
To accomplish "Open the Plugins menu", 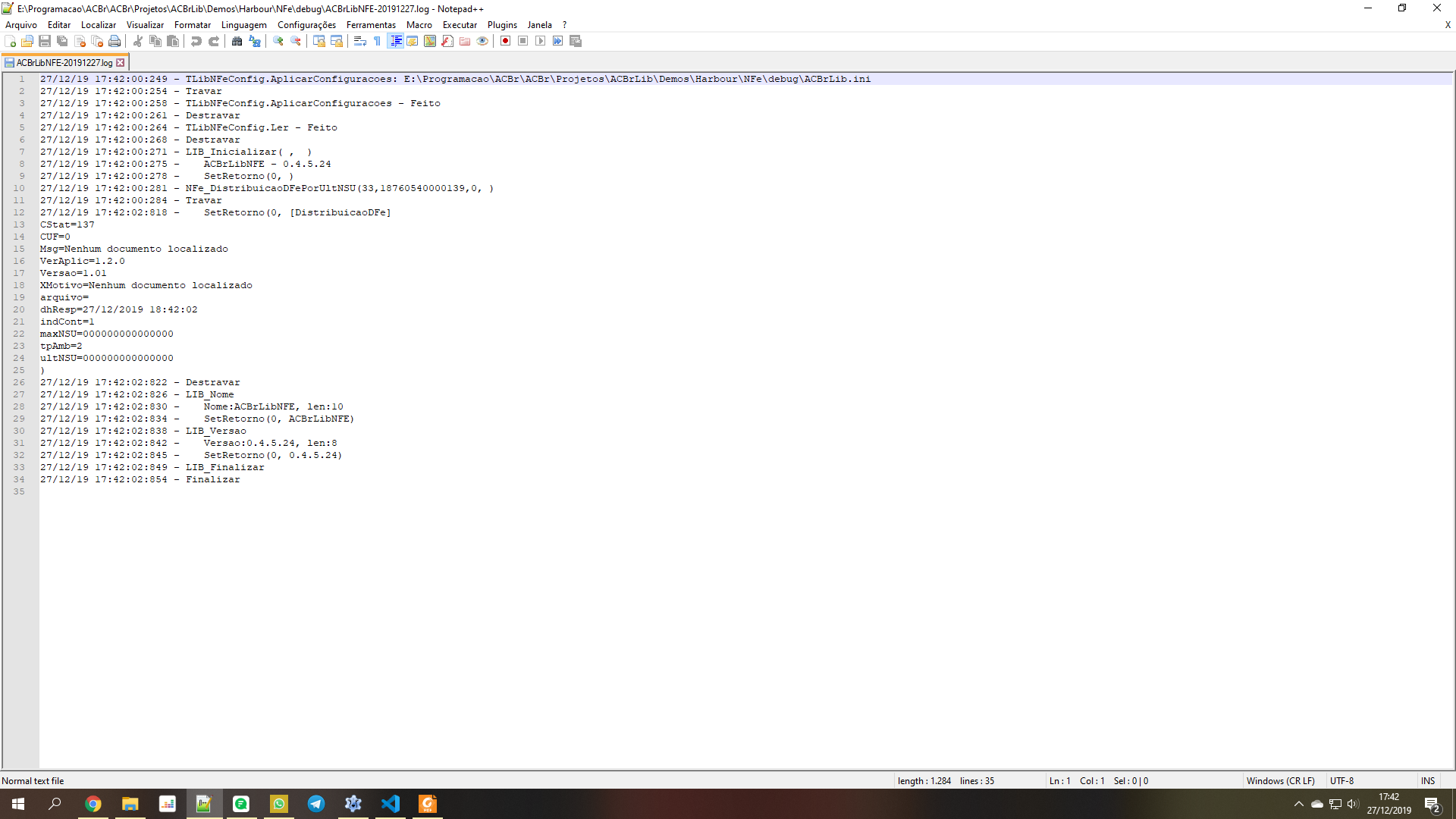I will [x=502, y=25].
